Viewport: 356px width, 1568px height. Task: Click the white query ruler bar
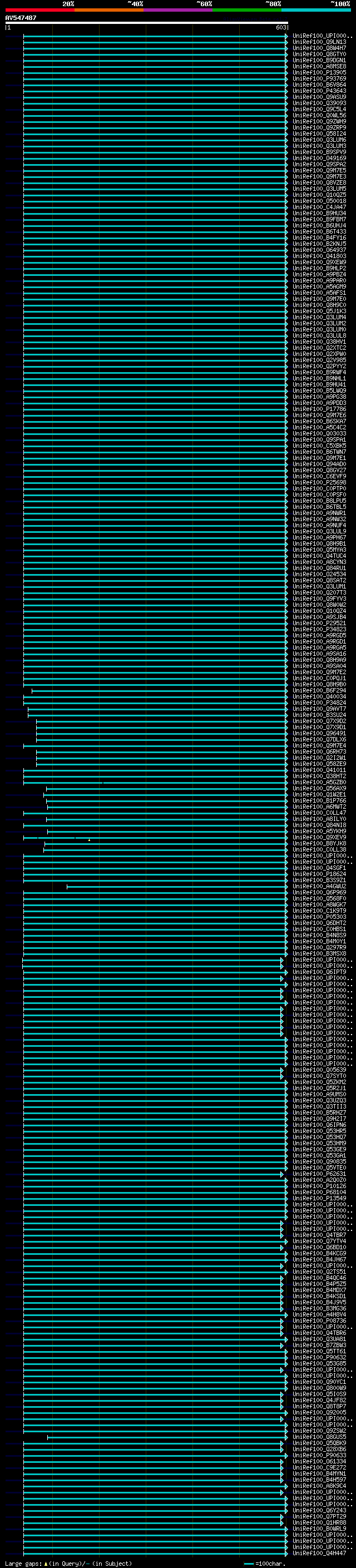click(147, 23)
